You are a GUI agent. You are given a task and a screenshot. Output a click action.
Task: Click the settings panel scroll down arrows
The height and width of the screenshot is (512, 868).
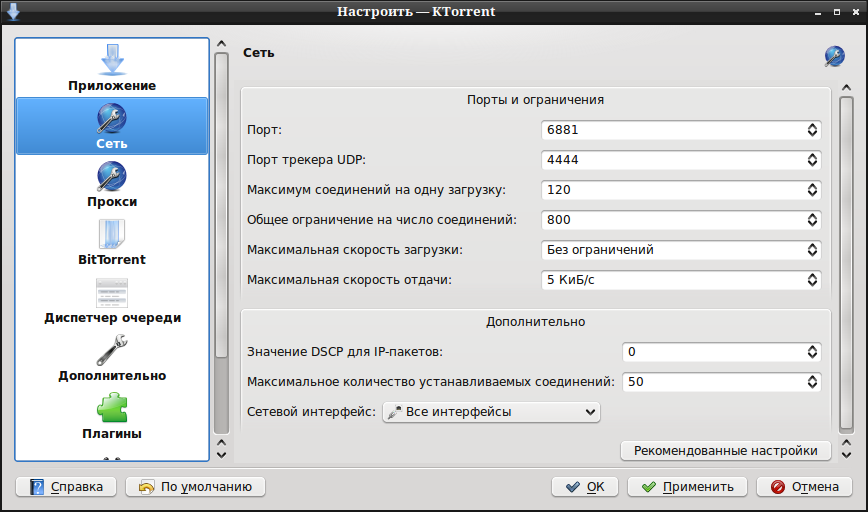click(846, 449)
